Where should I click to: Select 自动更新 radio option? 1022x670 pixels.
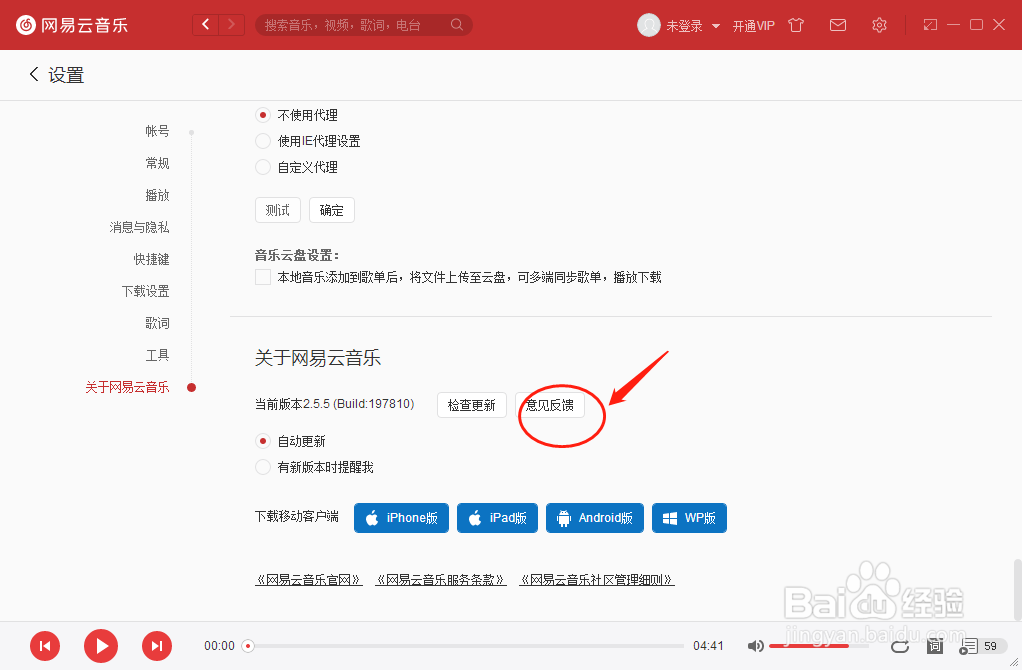point(263,441)
